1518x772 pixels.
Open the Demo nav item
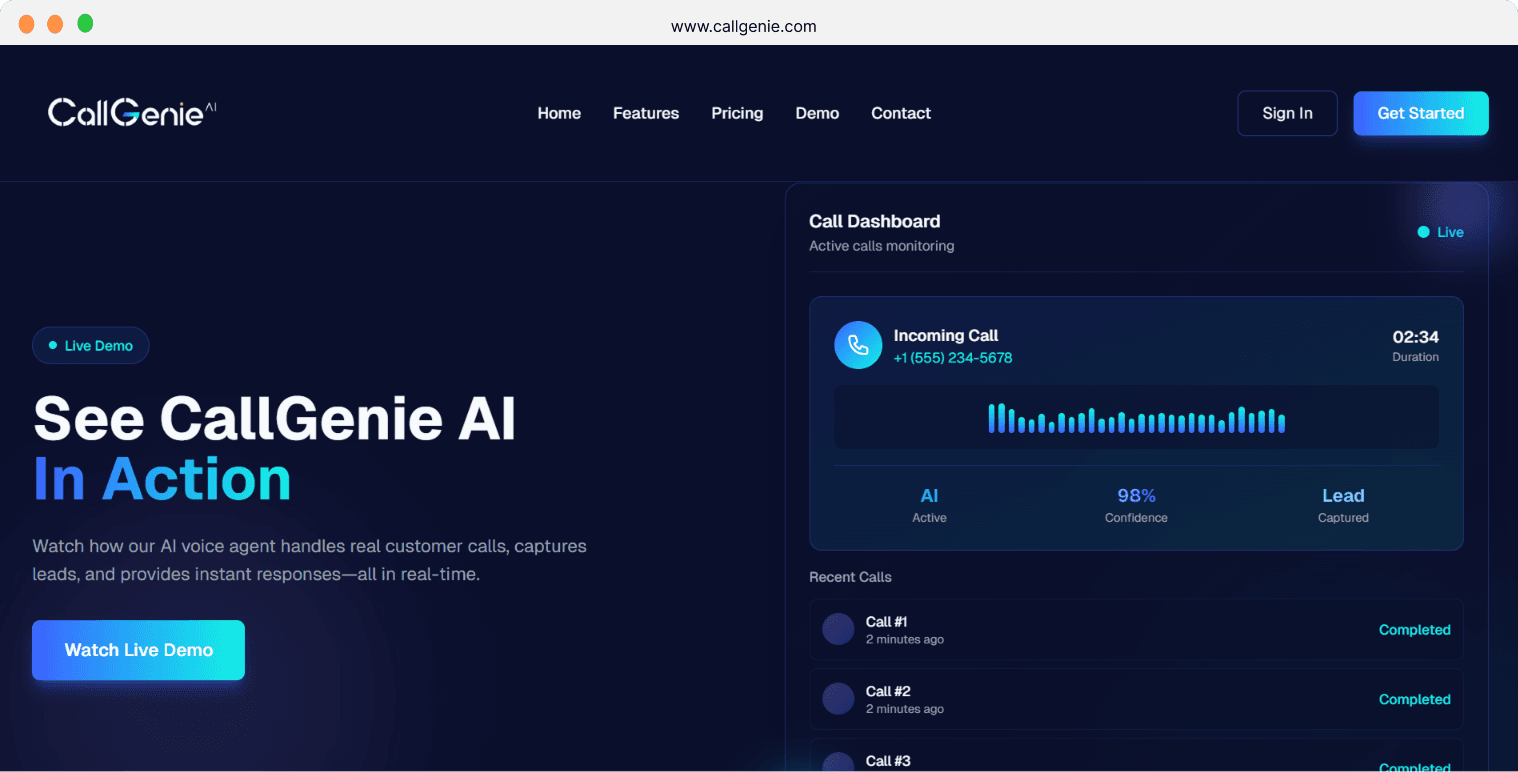[817, 113]
